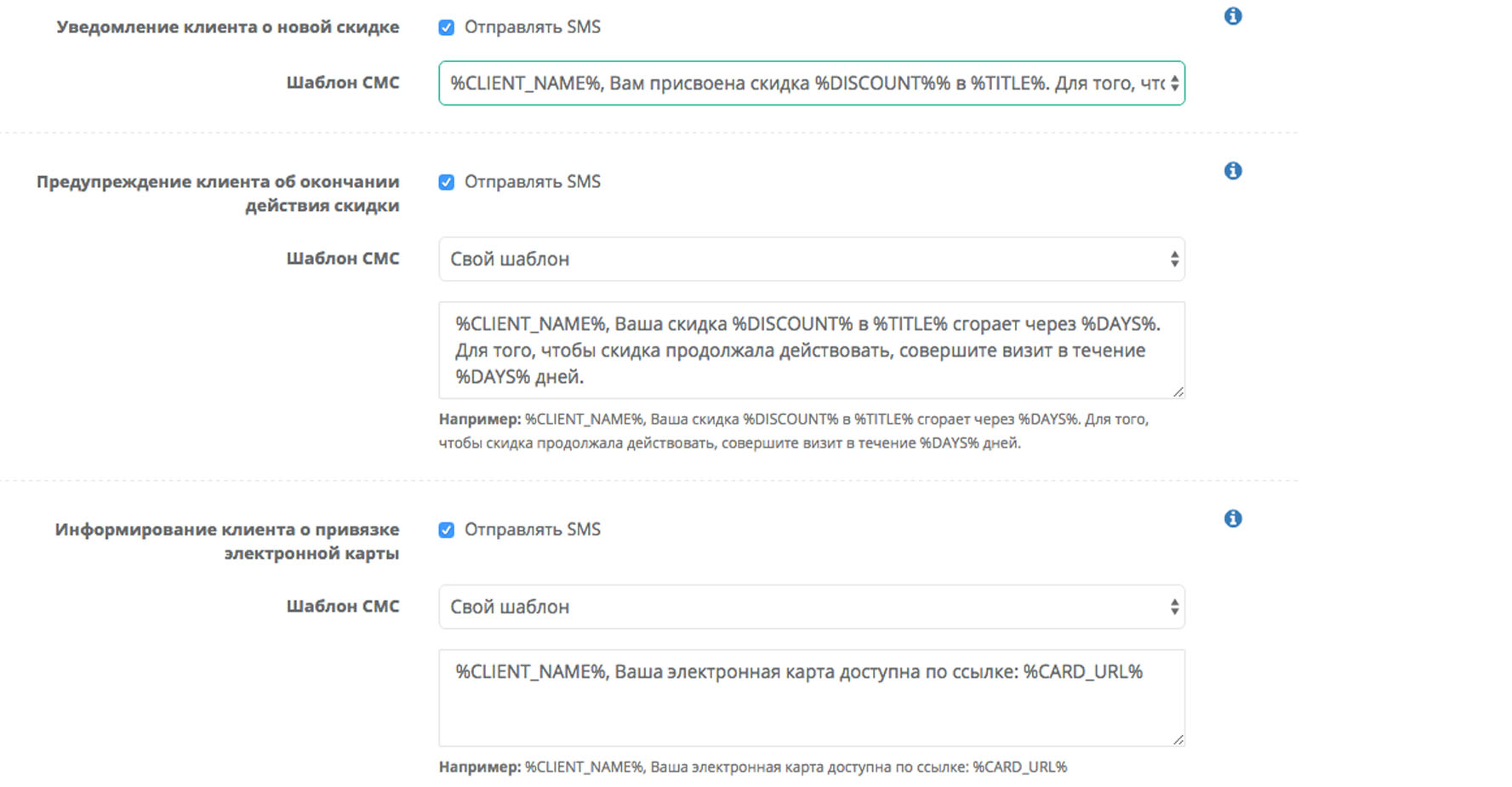Viewport: 1512px width, 787px height.
Task: Expand 'Свой шаблон' dropdown for expiration warning
Action: click(812, 259)
